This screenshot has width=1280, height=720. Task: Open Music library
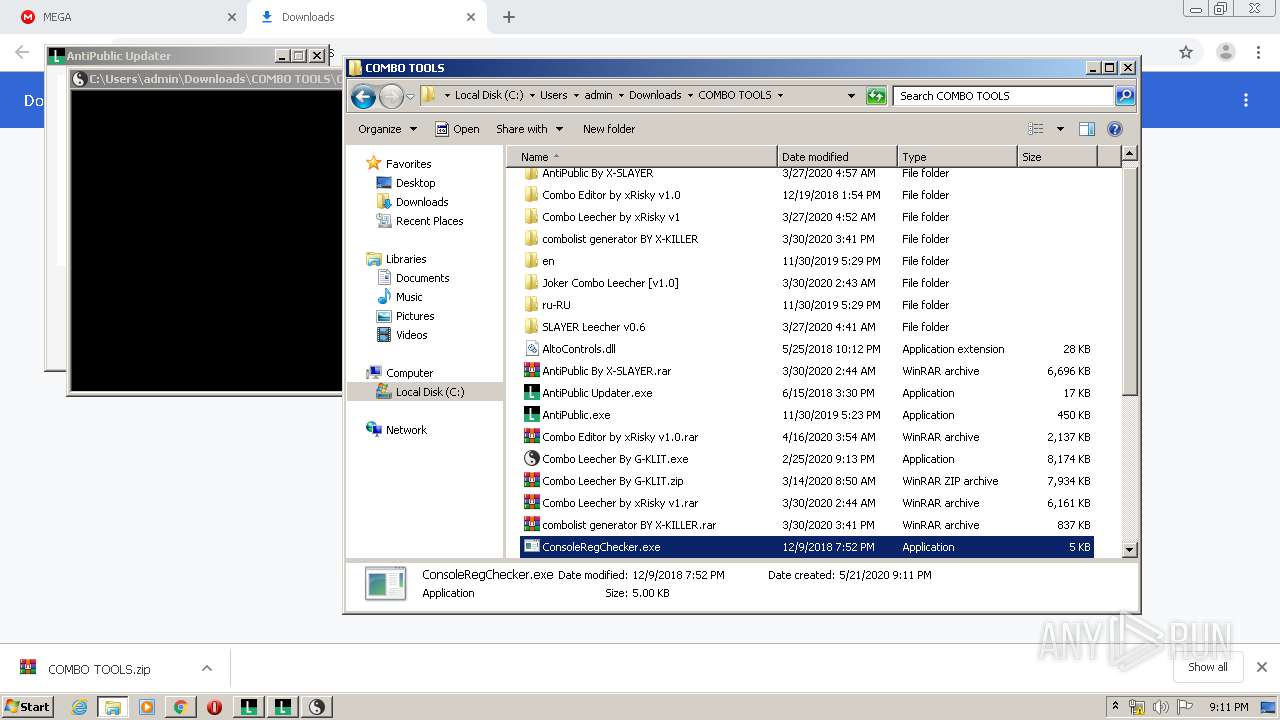[x=409, y=297]
